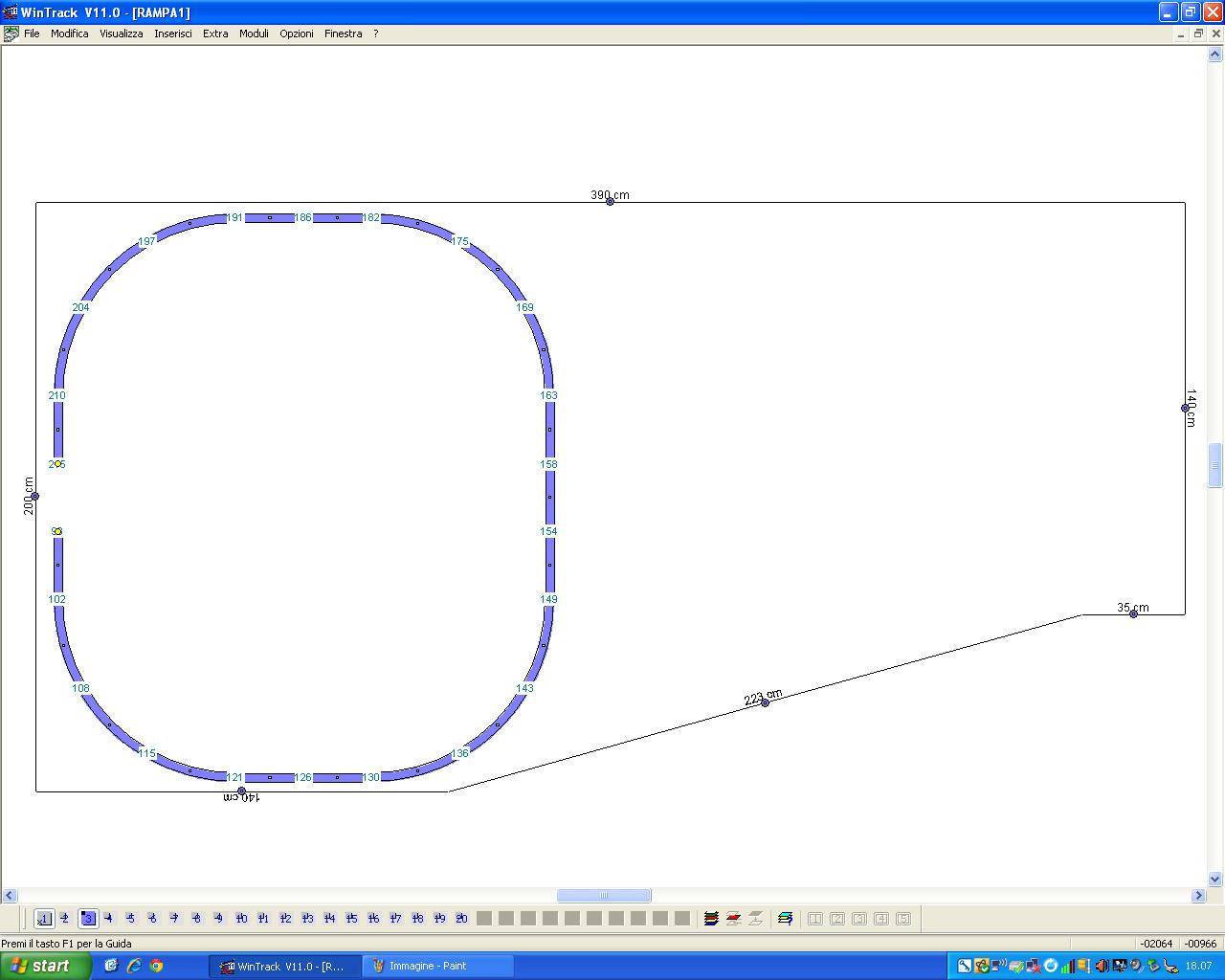Click the scroll up arrow
Screen dimensions: 1225x980
pos(1215,56)
